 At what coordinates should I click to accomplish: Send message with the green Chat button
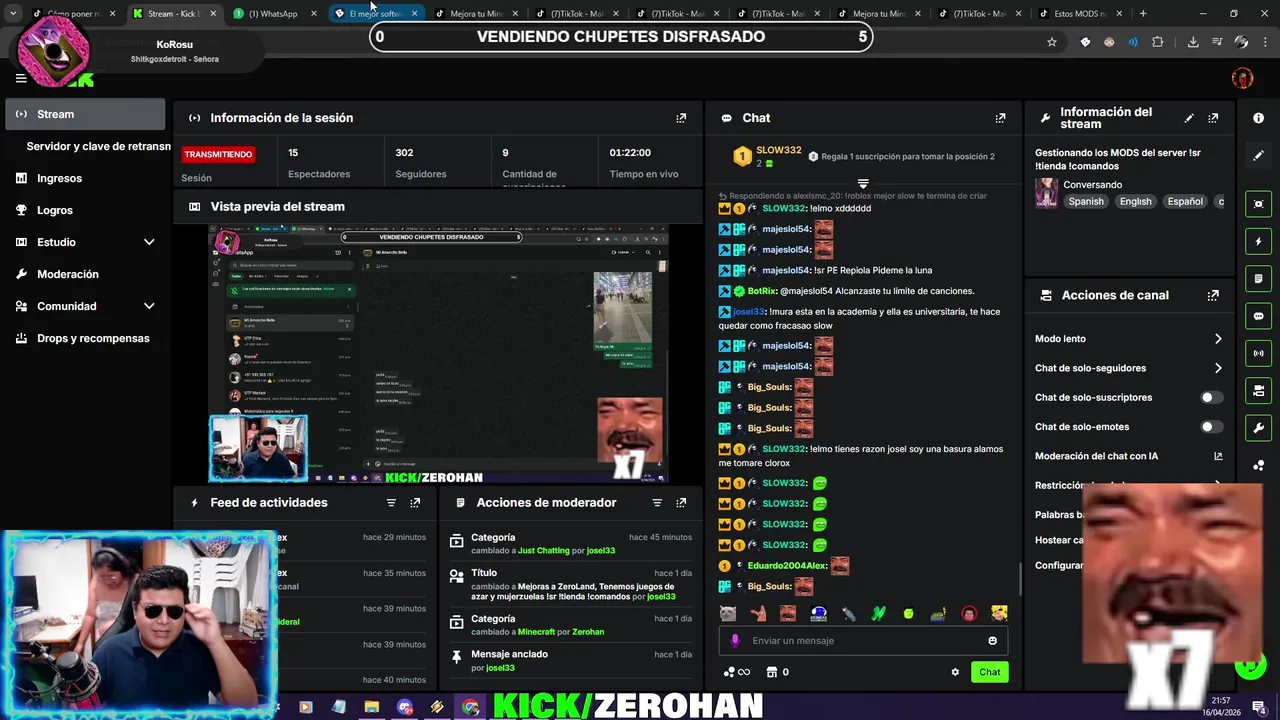pyautogui.click(x=989, y=672)
